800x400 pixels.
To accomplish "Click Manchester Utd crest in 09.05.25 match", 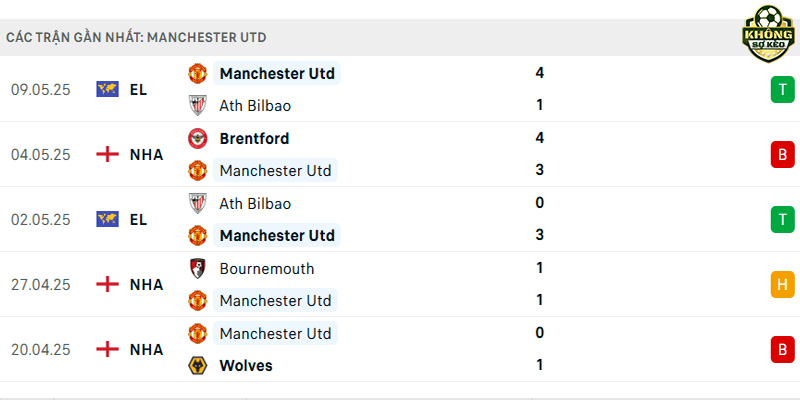I will pos(197,73).
